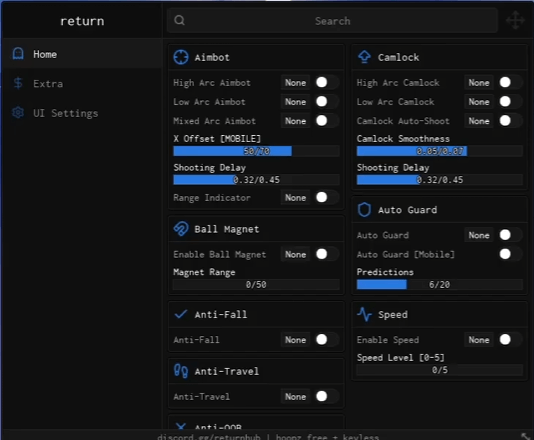Viewport: 534px width, 440px height.
Task: Set the Speed Level [0-5] slider
Action: pyautogui.click(x=440, y=370)
